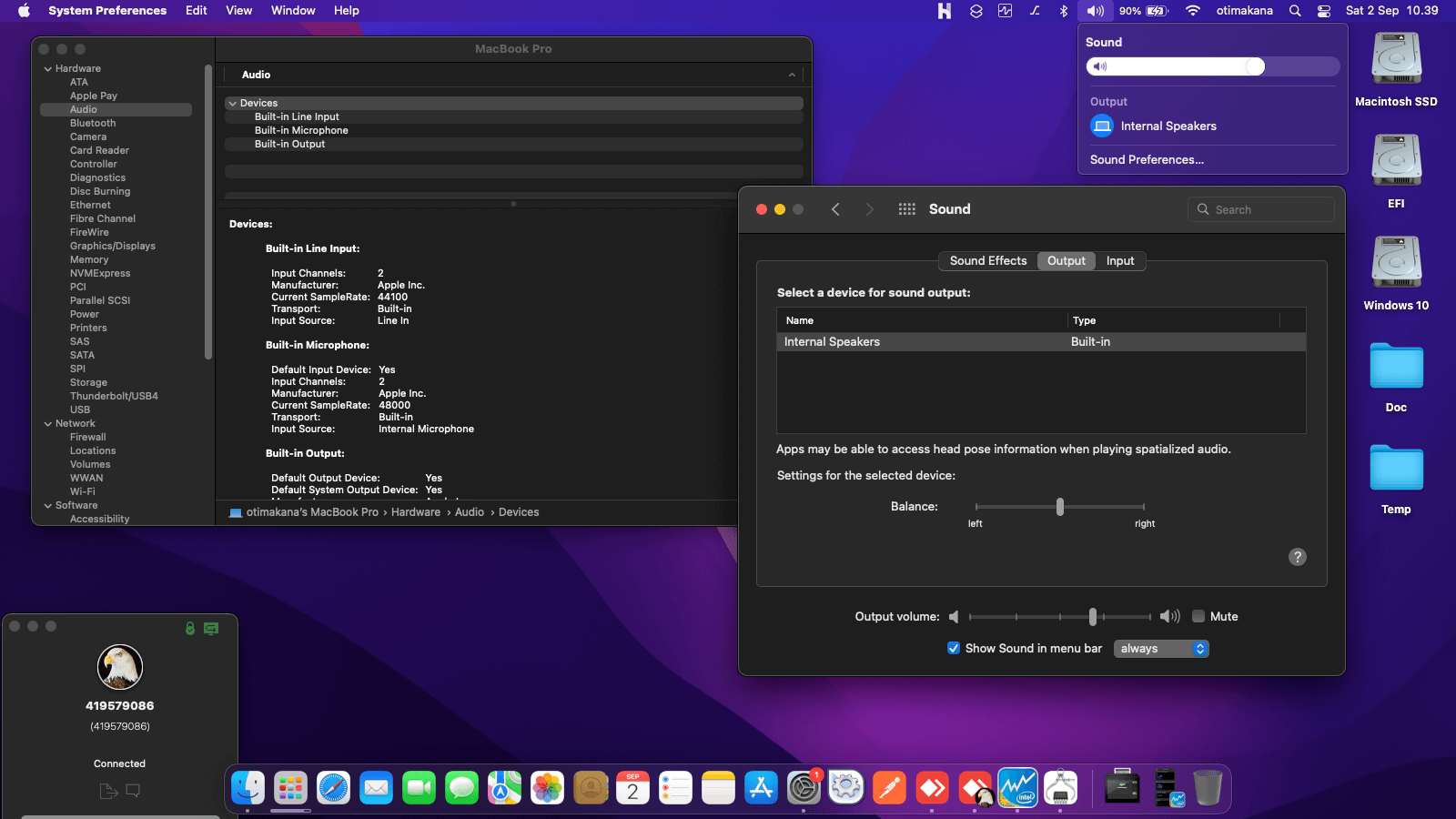Screen dimensions: 1456x819
Task: Open the Trash in the Dock
Action: (1208, 788)
